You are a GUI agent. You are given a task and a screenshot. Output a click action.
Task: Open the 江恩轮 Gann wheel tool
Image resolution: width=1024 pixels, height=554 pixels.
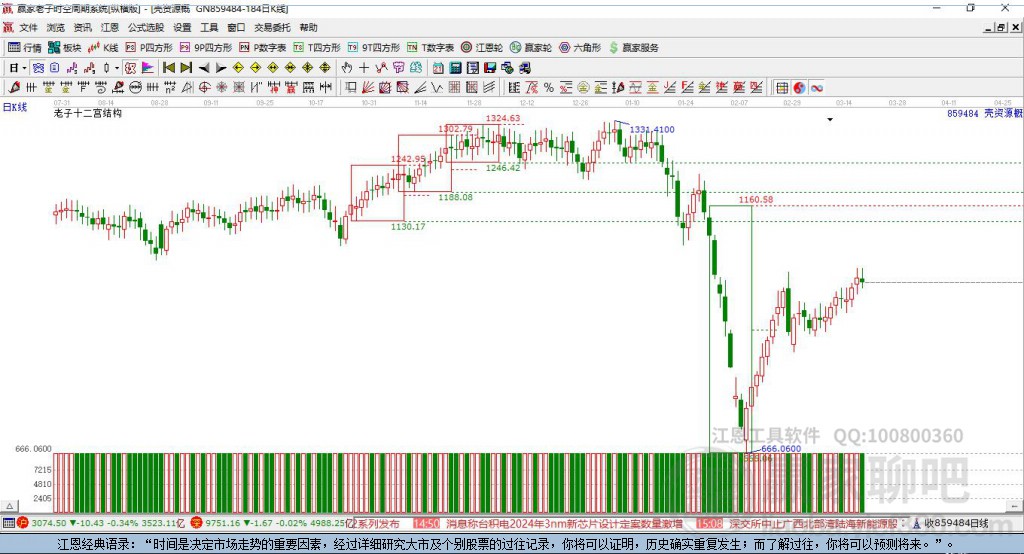[x=482, y=48]
